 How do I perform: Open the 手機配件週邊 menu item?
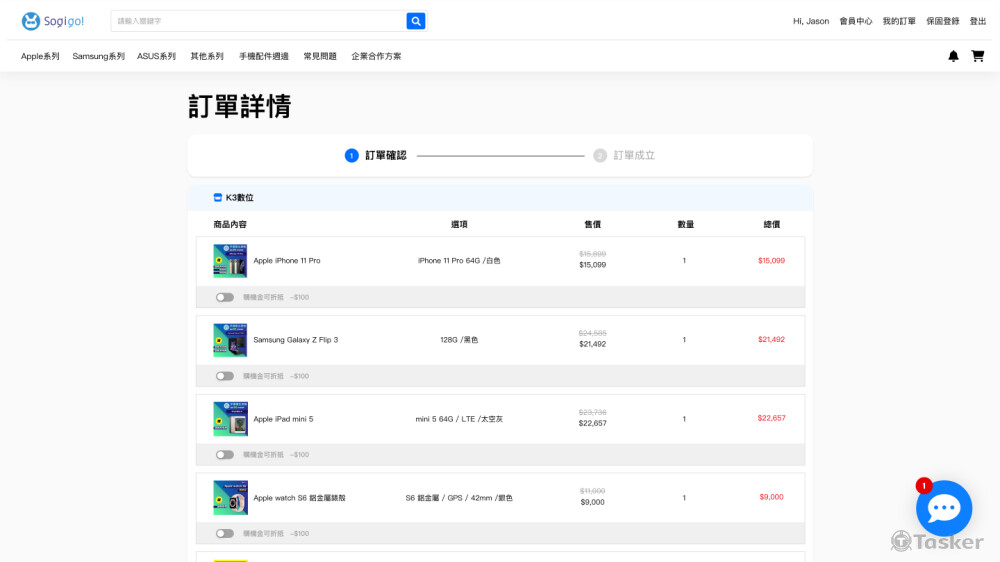263,56
